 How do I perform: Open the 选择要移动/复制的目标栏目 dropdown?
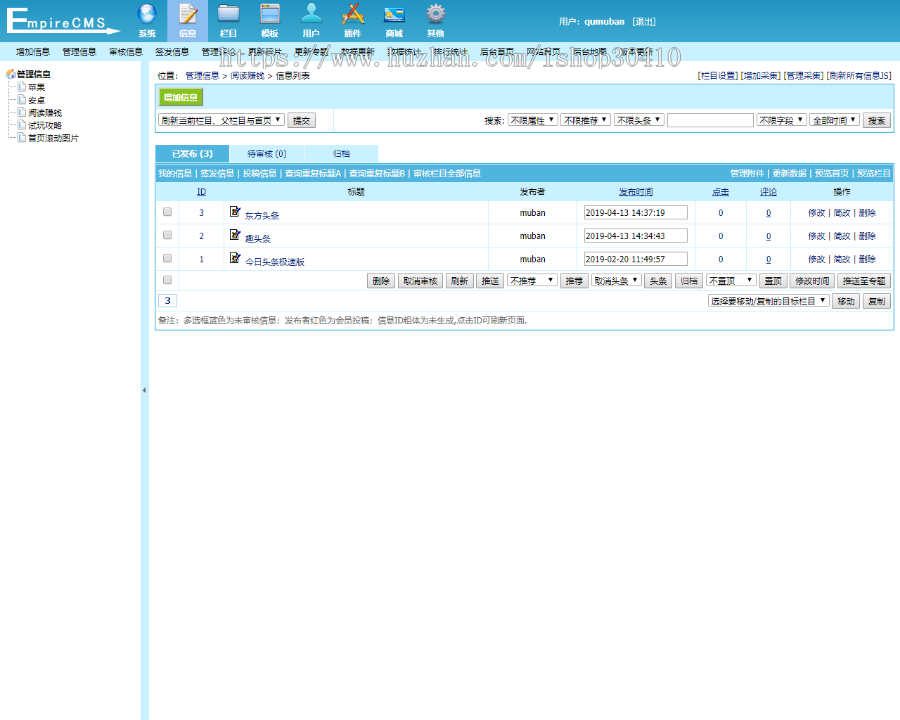pos(769,301)
